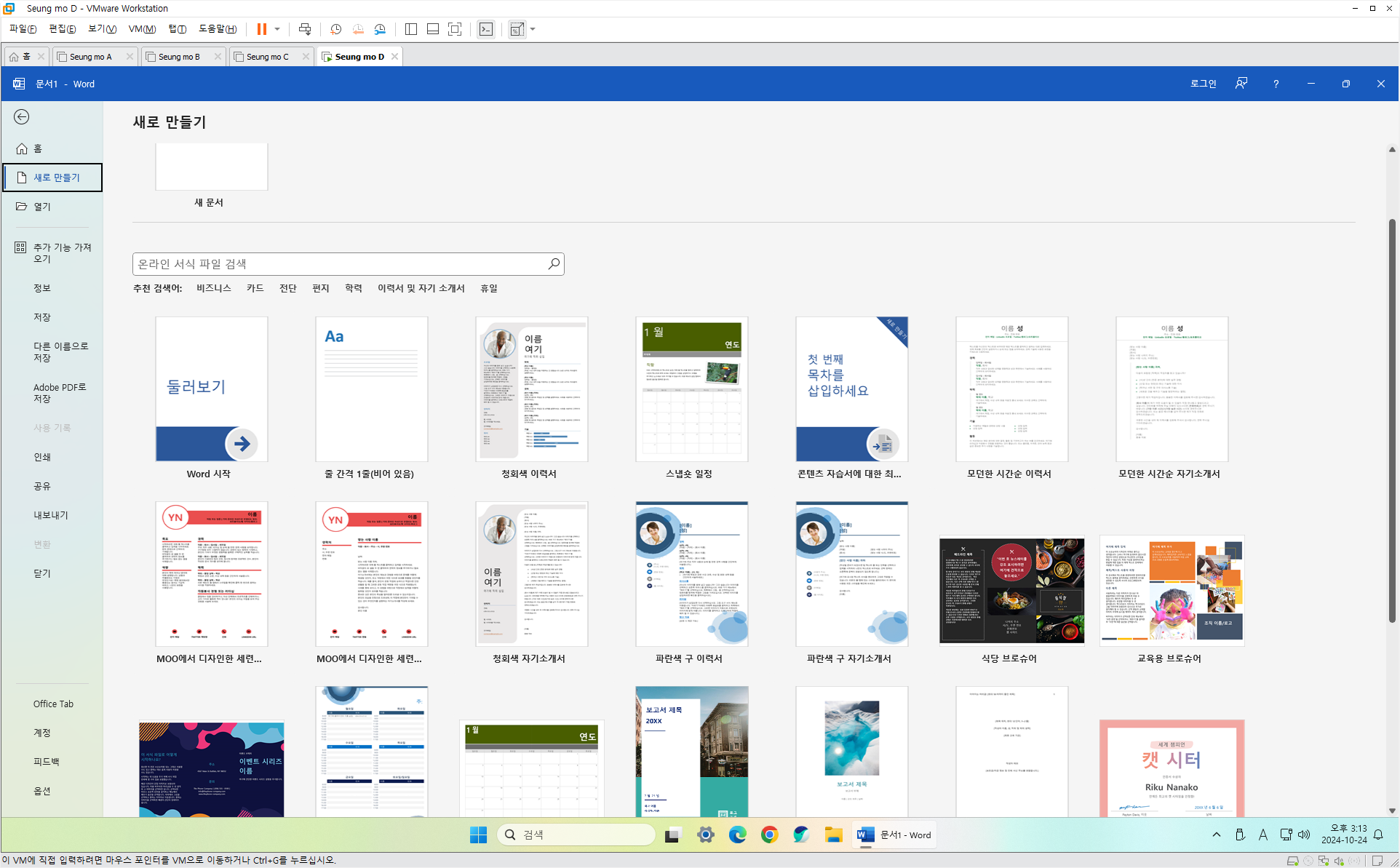Click the template list vertical scrollbar
Image resolution: width=1400 pixels, height=868 pixels.
1392,420
